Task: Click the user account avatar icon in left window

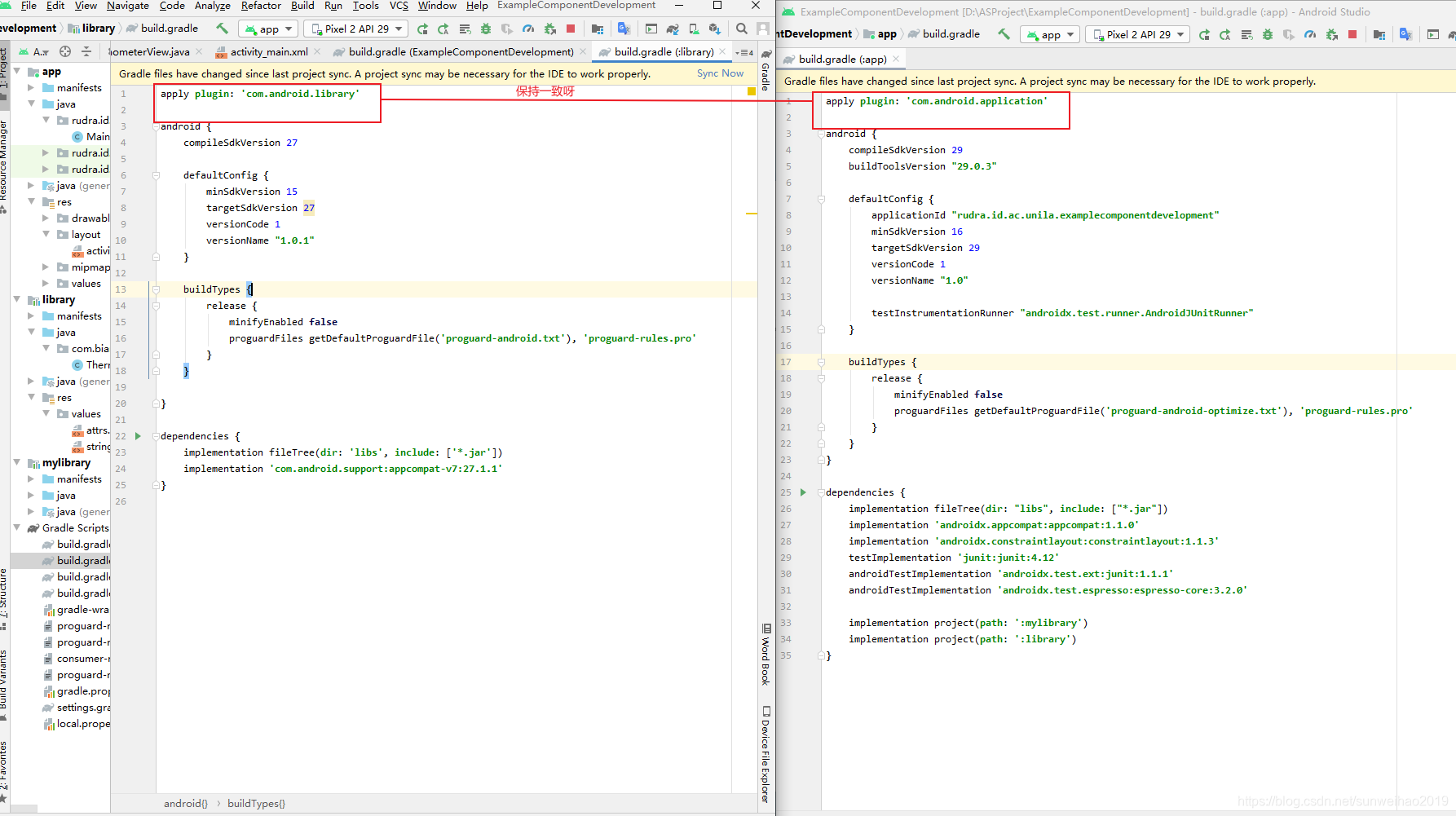Action: click(x=763, y=29)
